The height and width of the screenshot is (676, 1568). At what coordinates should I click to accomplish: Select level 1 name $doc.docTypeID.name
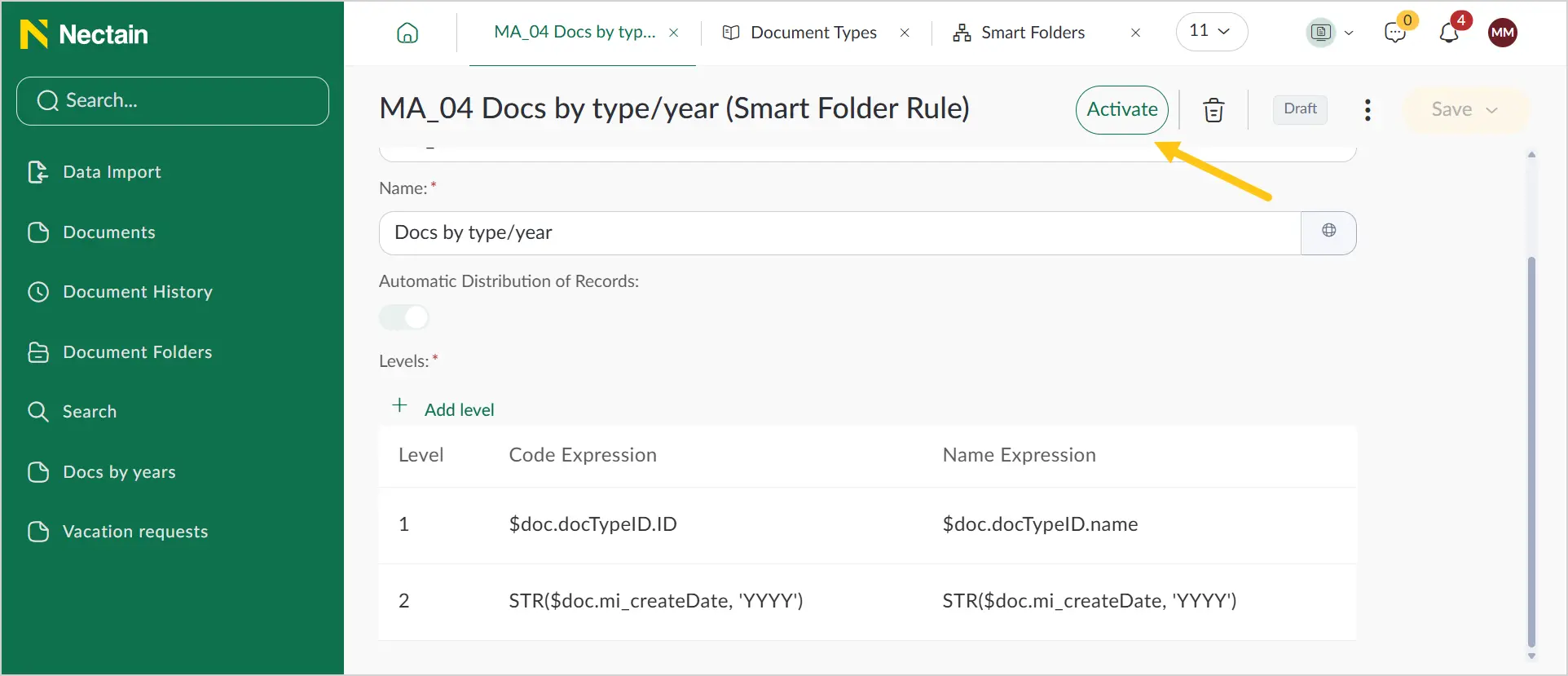point(1040,524)
